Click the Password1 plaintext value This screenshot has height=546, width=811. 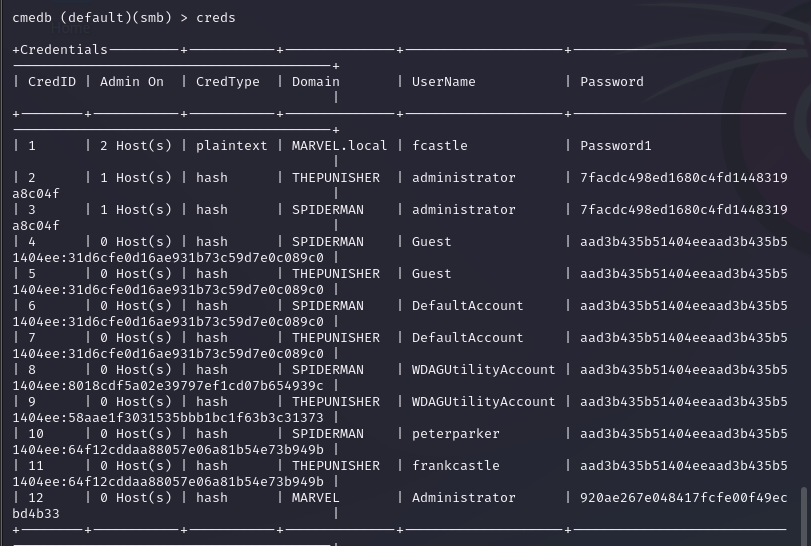pos(615,146)
